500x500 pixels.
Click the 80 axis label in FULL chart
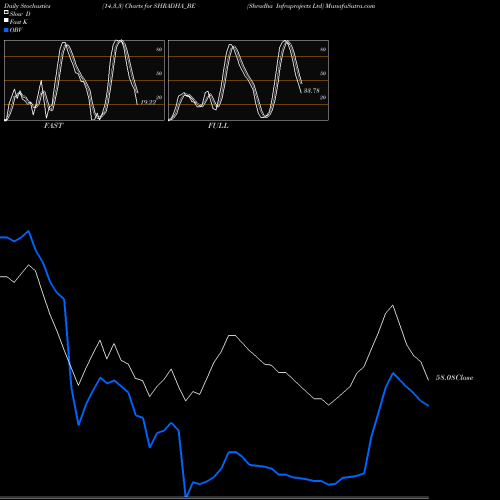[x=323, y=49]
